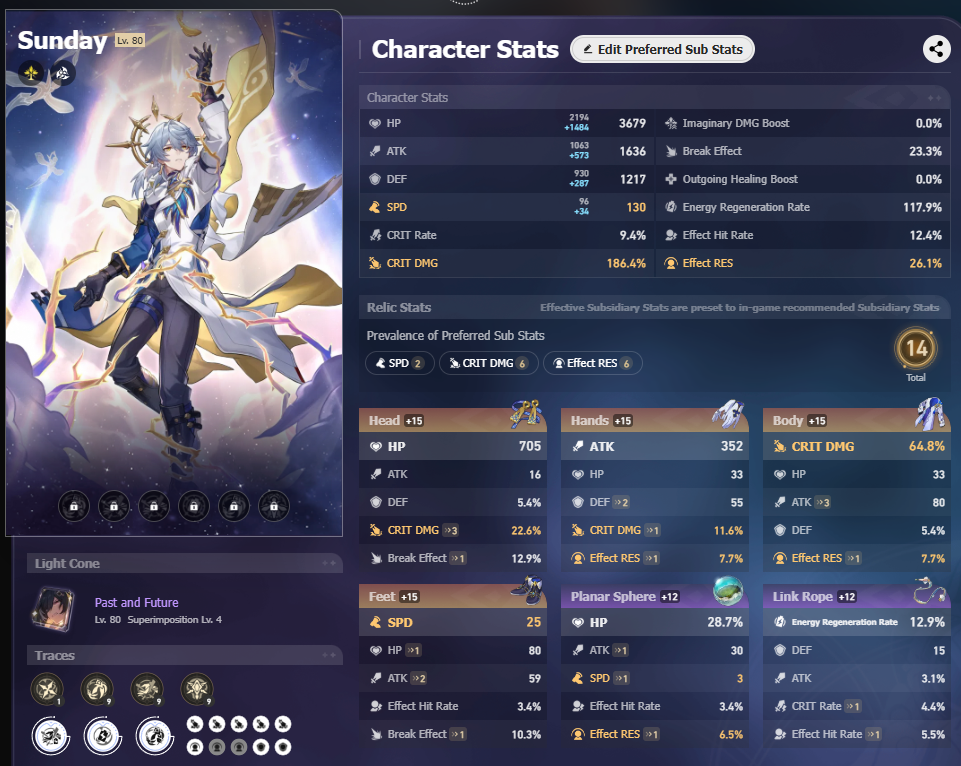Screen dimensions: 961x766
Task: Select the Effect RES preferred sub stat chip
Action: (593, 363)
